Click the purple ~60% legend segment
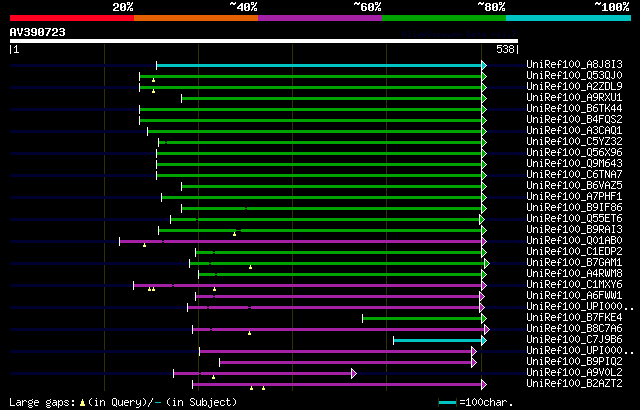This screenshot has height=410, width=640. point(320,18)
